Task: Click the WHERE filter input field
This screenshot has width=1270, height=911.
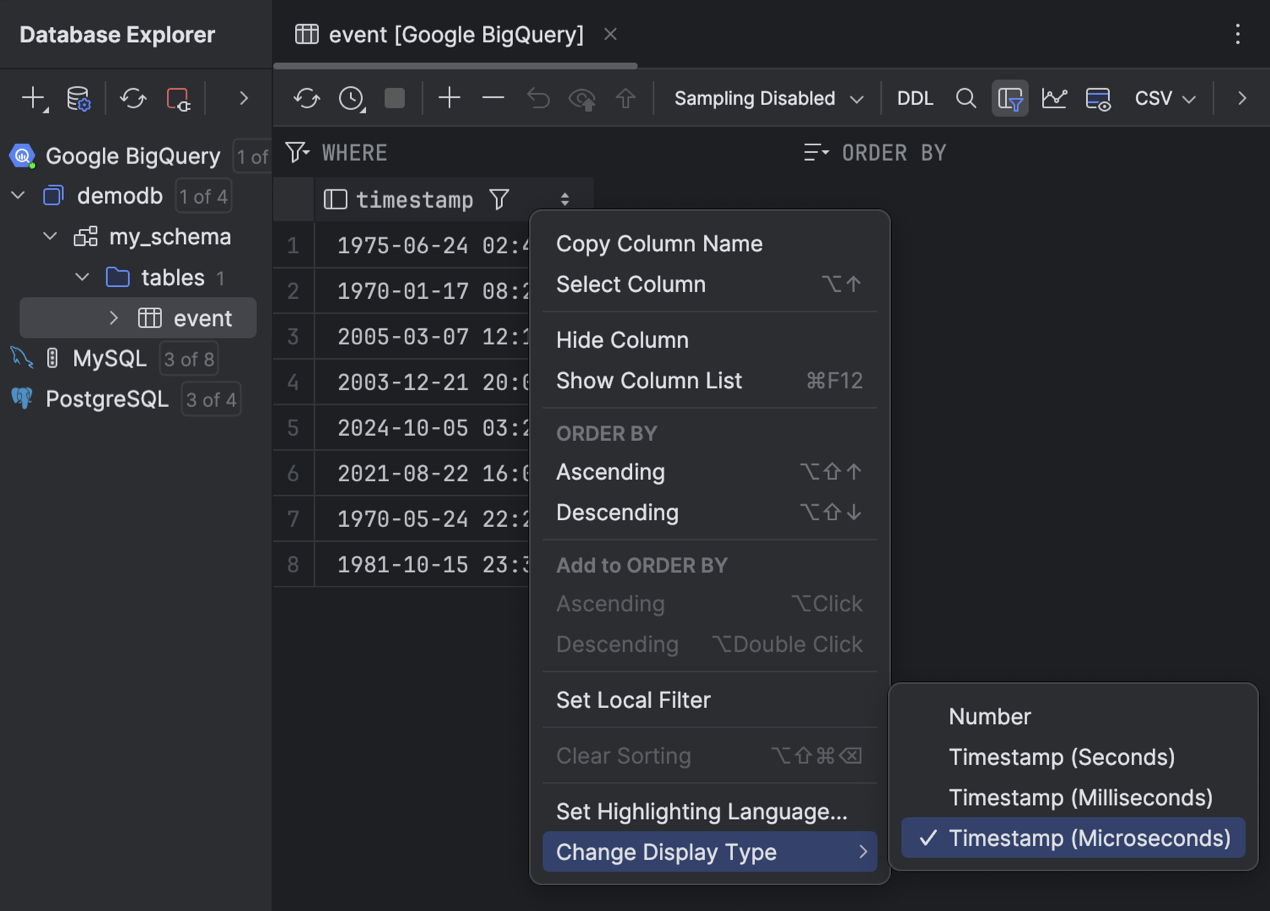Action: (540, 153)
